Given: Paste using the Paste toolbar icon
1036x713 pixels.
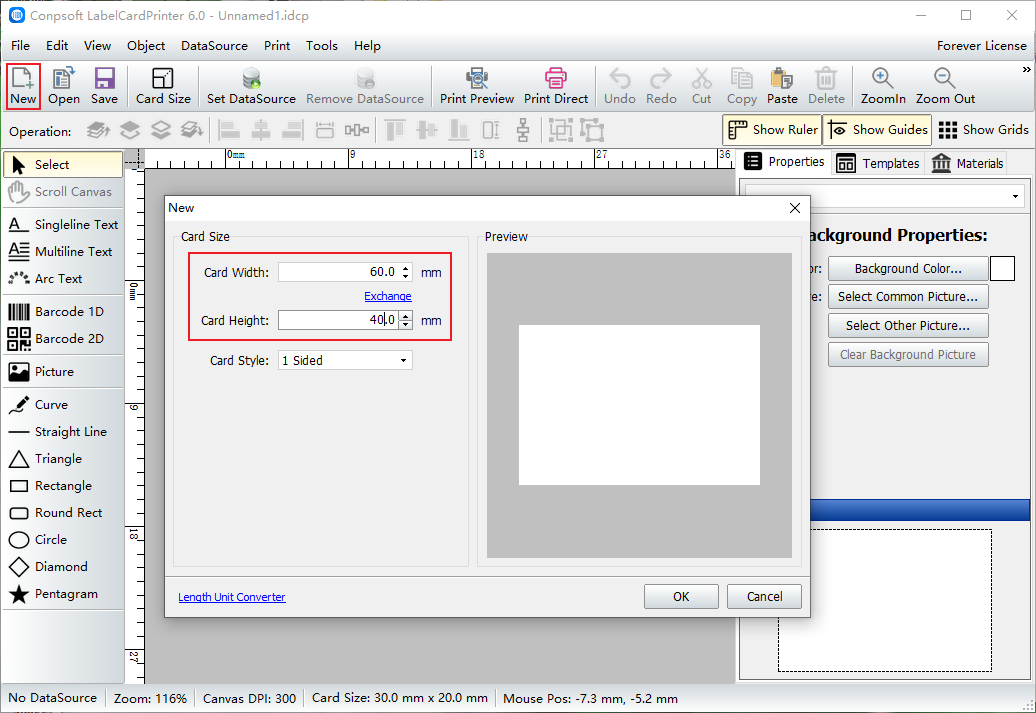Looking at the screenshot, I should click(x=782, y=86).
